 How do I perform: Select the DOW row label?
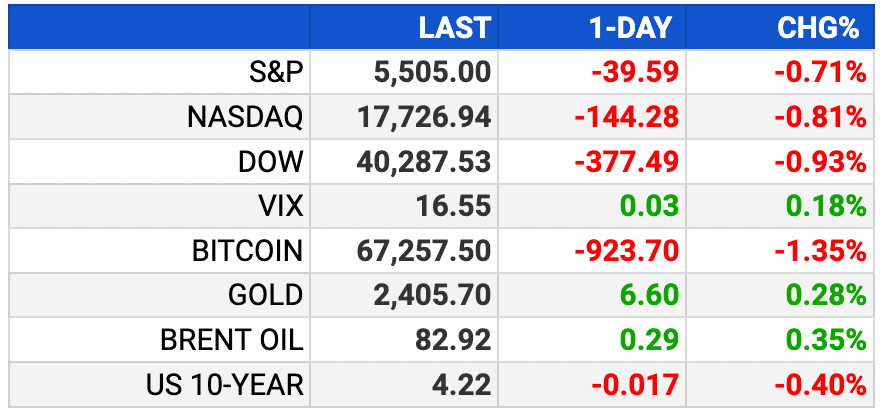point(271,162)
